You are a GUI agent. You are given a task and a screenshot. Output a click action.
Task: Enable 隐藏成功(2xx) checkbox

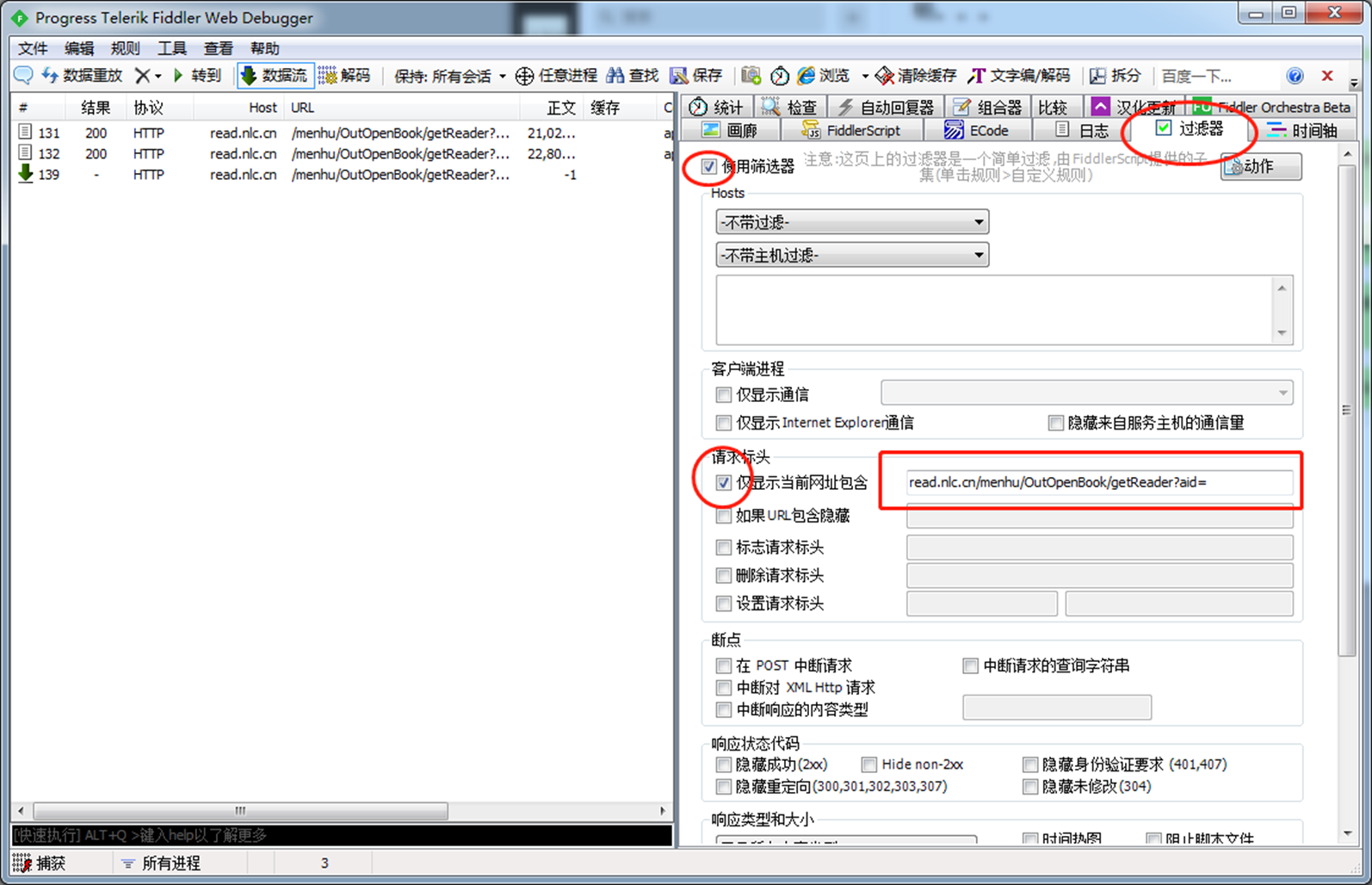[723, 764]
